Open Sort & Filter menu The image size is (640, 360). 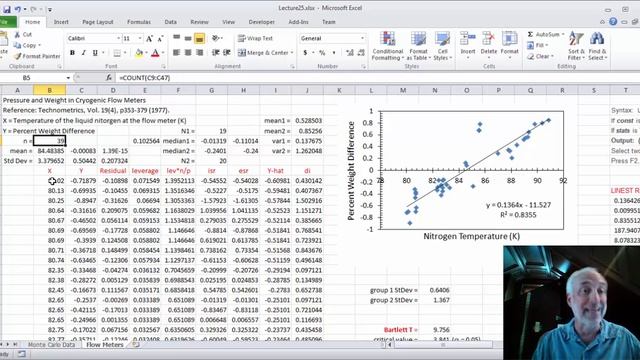coord(576,46)
